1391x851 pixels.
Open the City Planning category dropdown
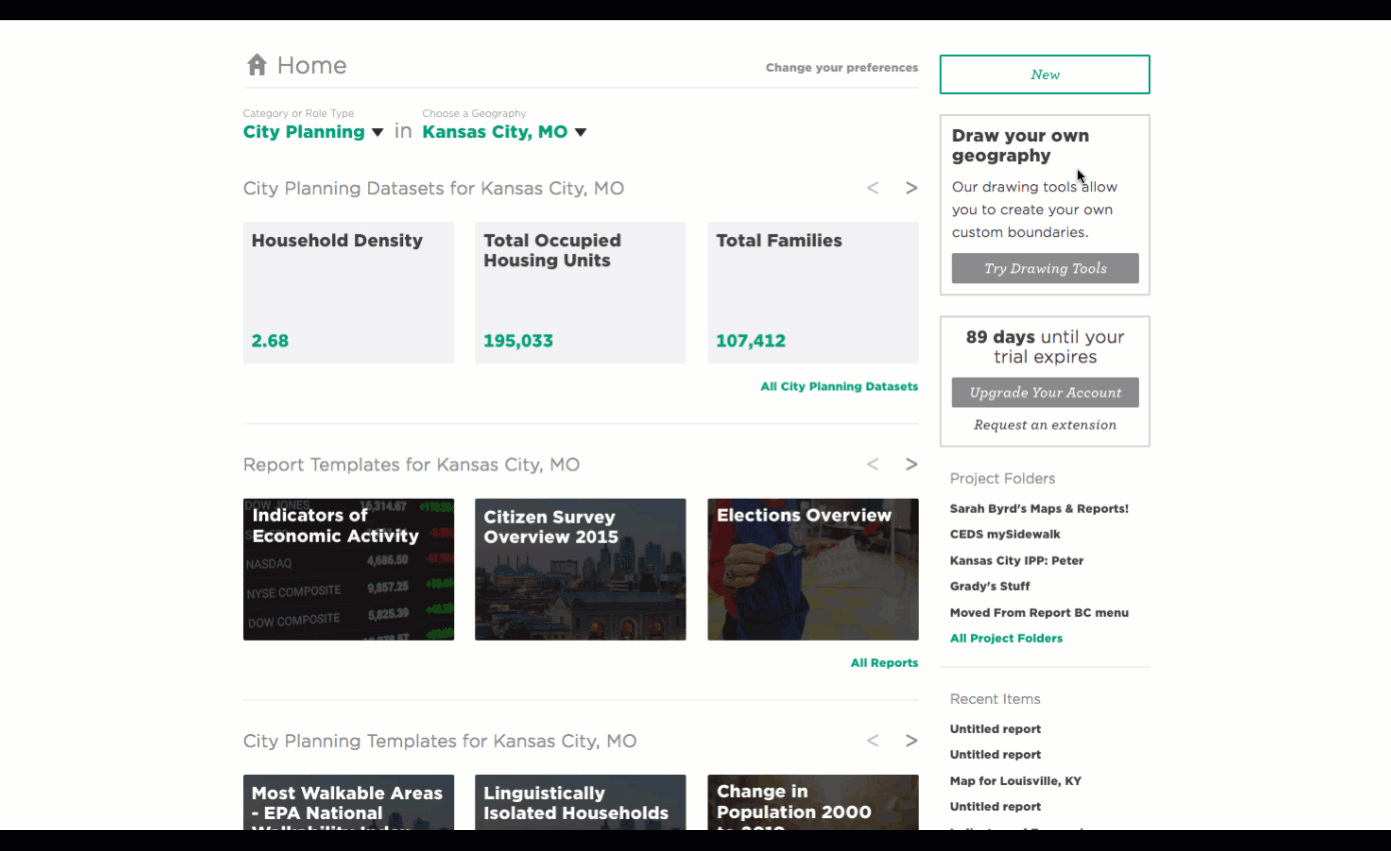[313, 132]
